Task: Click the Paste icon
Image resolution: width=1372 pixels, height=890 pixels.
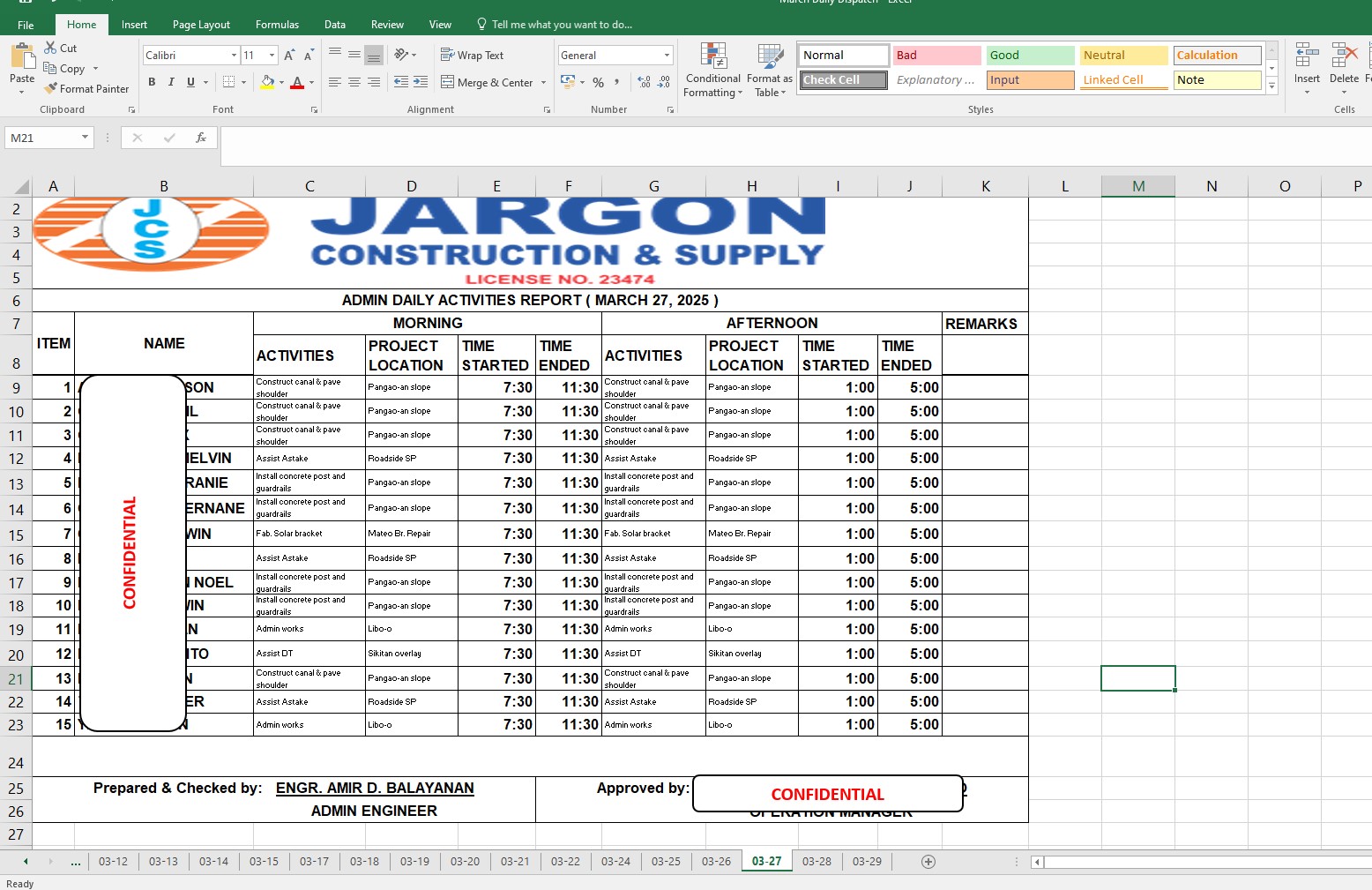Action: click(22, 57)
